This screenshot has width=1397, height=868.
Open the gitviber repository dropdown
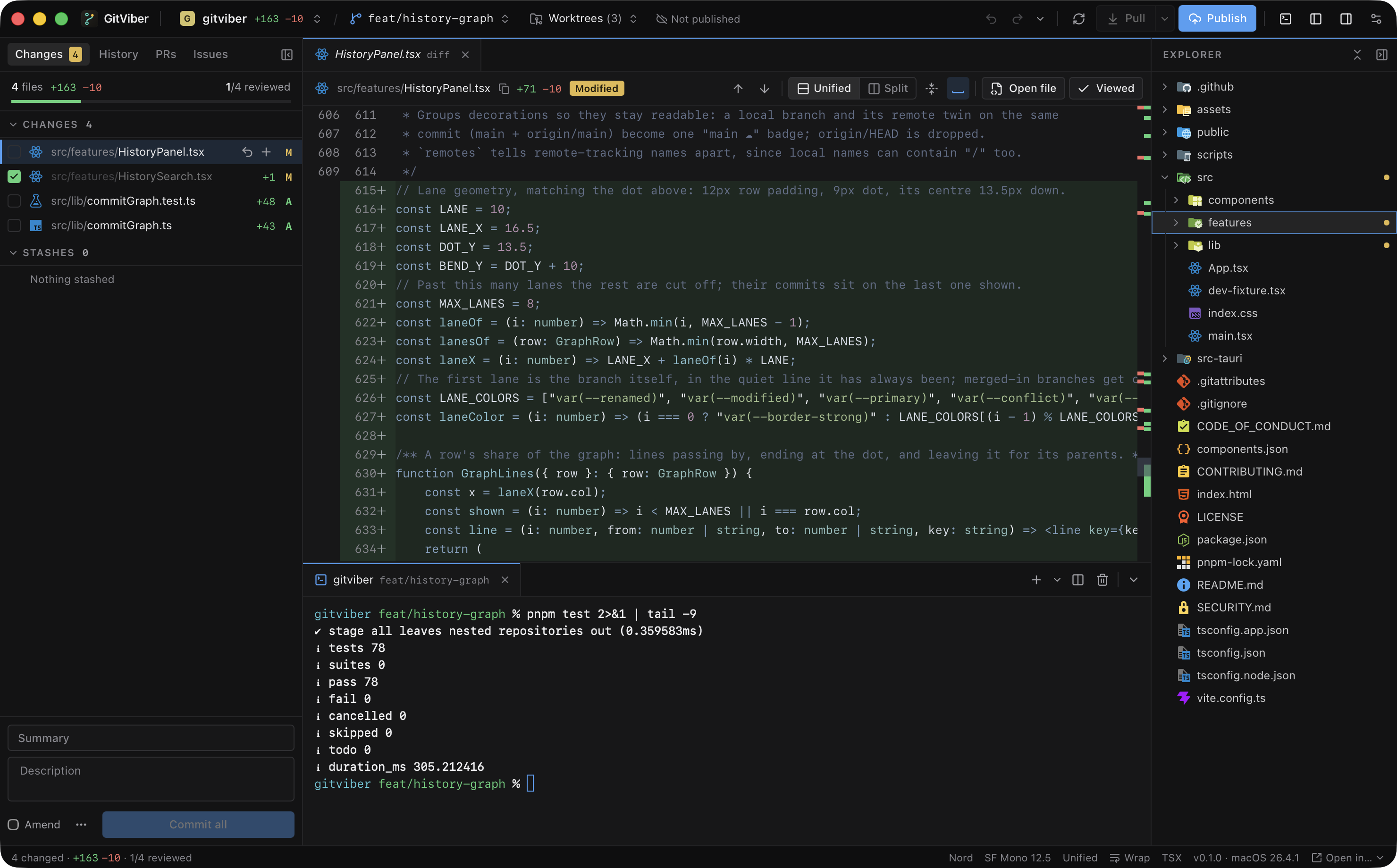point(250,19)
